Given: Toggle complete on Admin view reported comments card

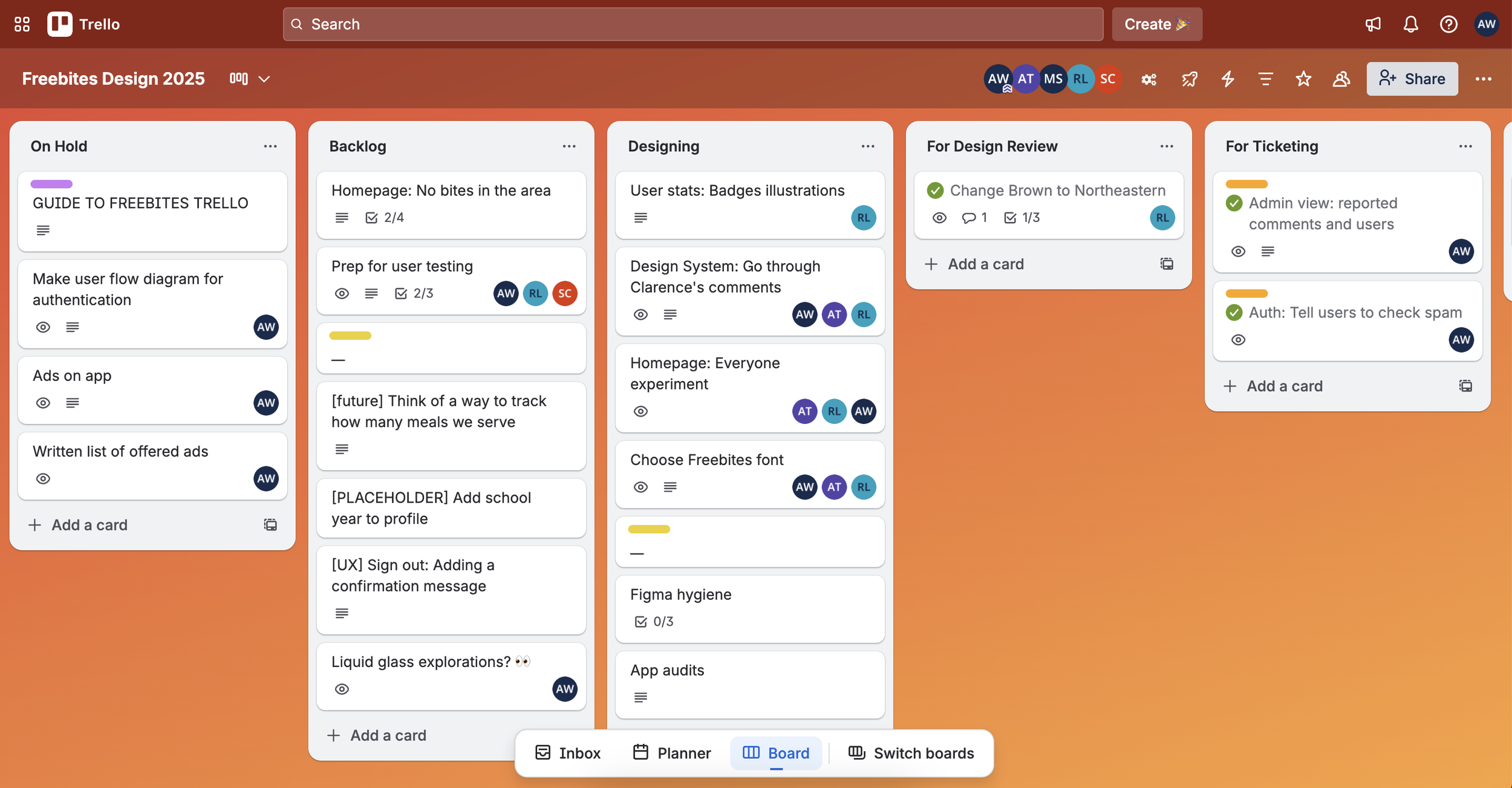Looking at the screenshot, I should click(1234, 203).
